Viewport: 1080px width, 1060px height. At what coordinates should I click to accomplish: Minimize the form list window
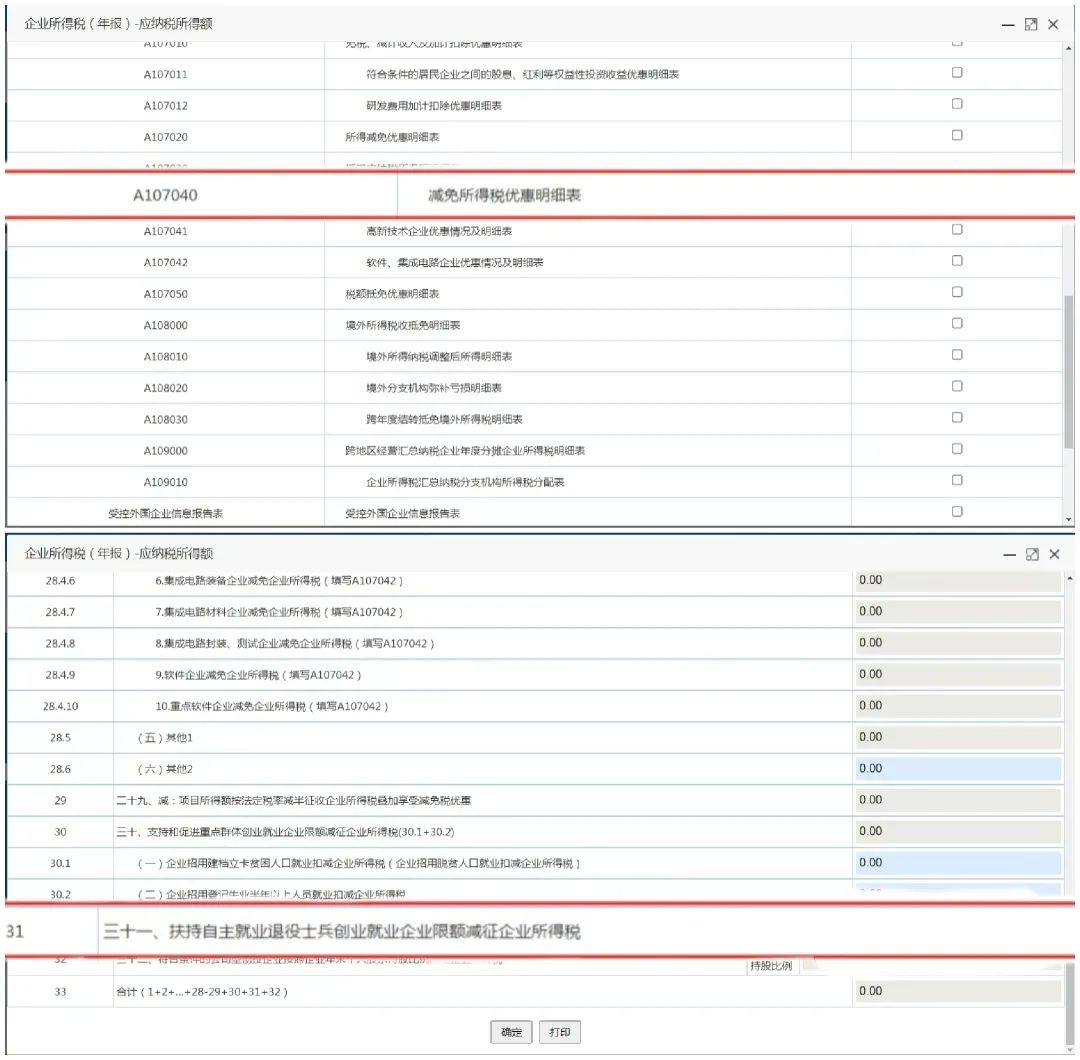tap(1008, 25)
